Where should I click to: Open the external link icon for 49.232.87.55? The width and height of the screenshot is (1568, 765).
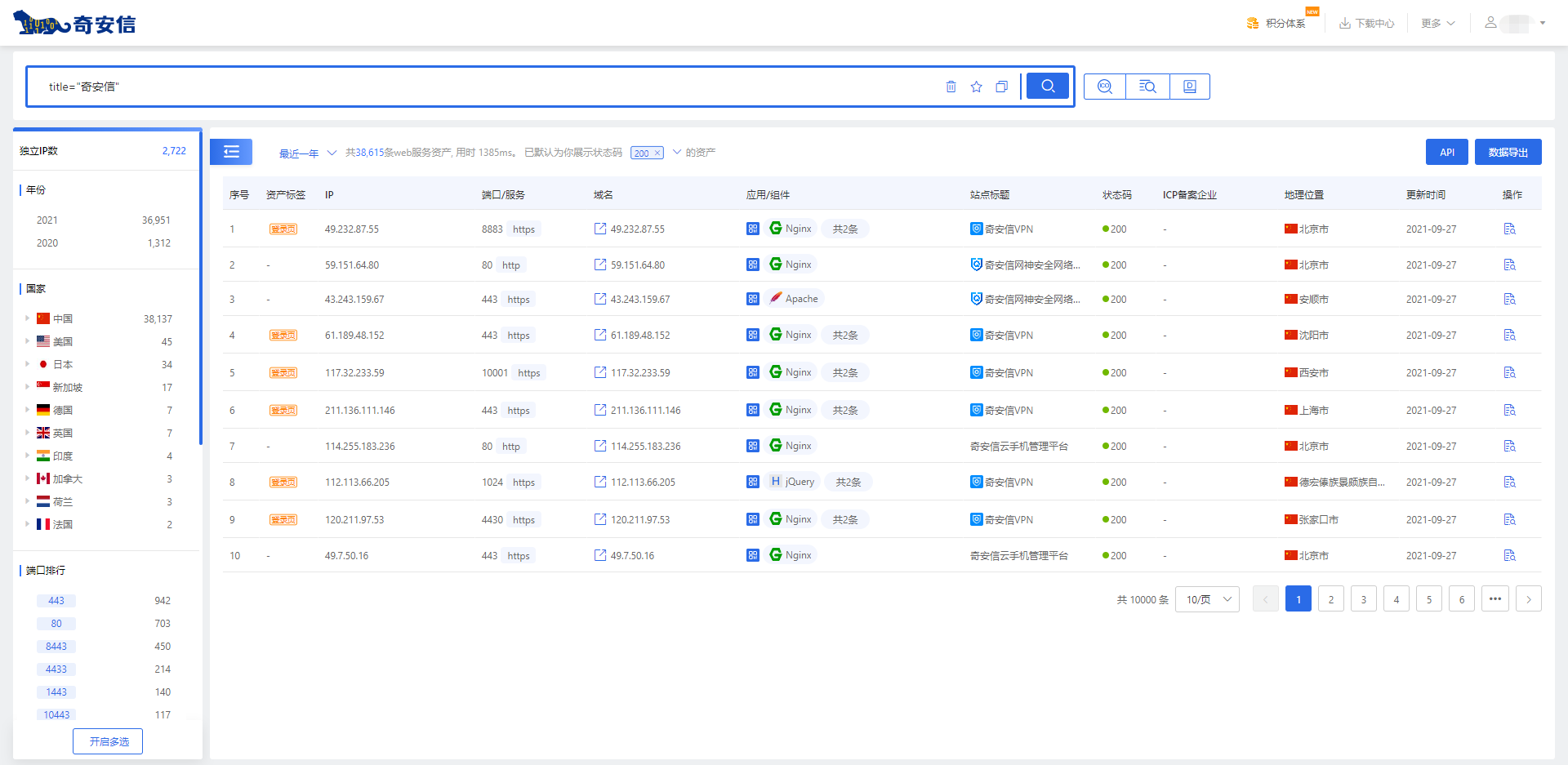(600, 229)
